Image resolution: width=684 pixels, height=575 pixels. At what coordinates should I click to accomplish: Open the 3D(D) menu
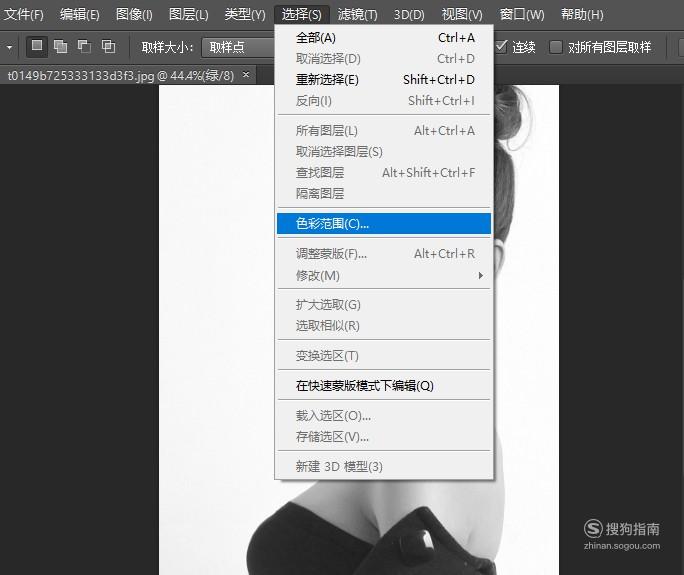[409, 14]
